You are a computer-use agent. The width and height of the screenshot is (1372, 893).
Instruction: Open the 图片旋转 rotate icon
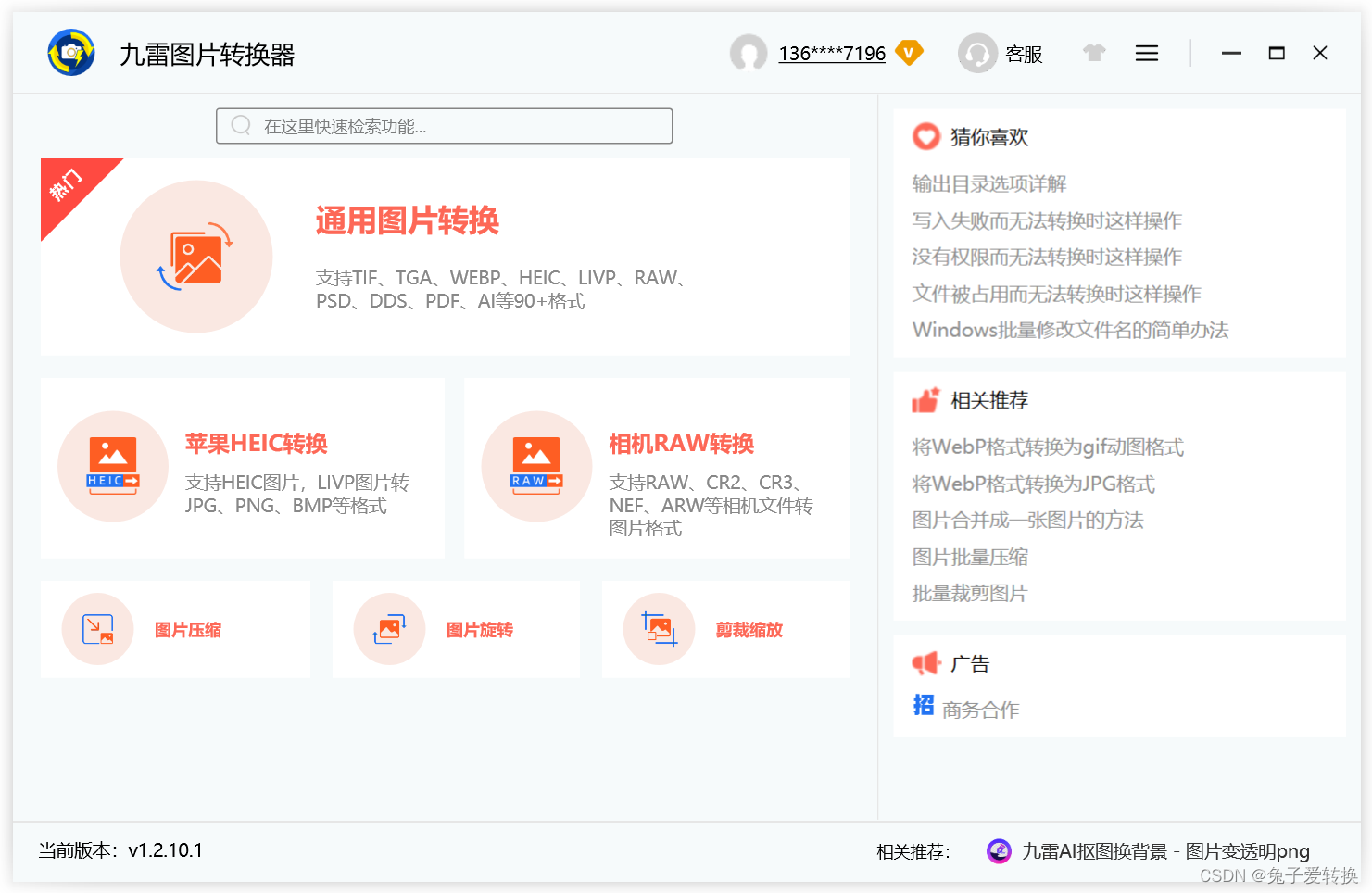(389, 629)
